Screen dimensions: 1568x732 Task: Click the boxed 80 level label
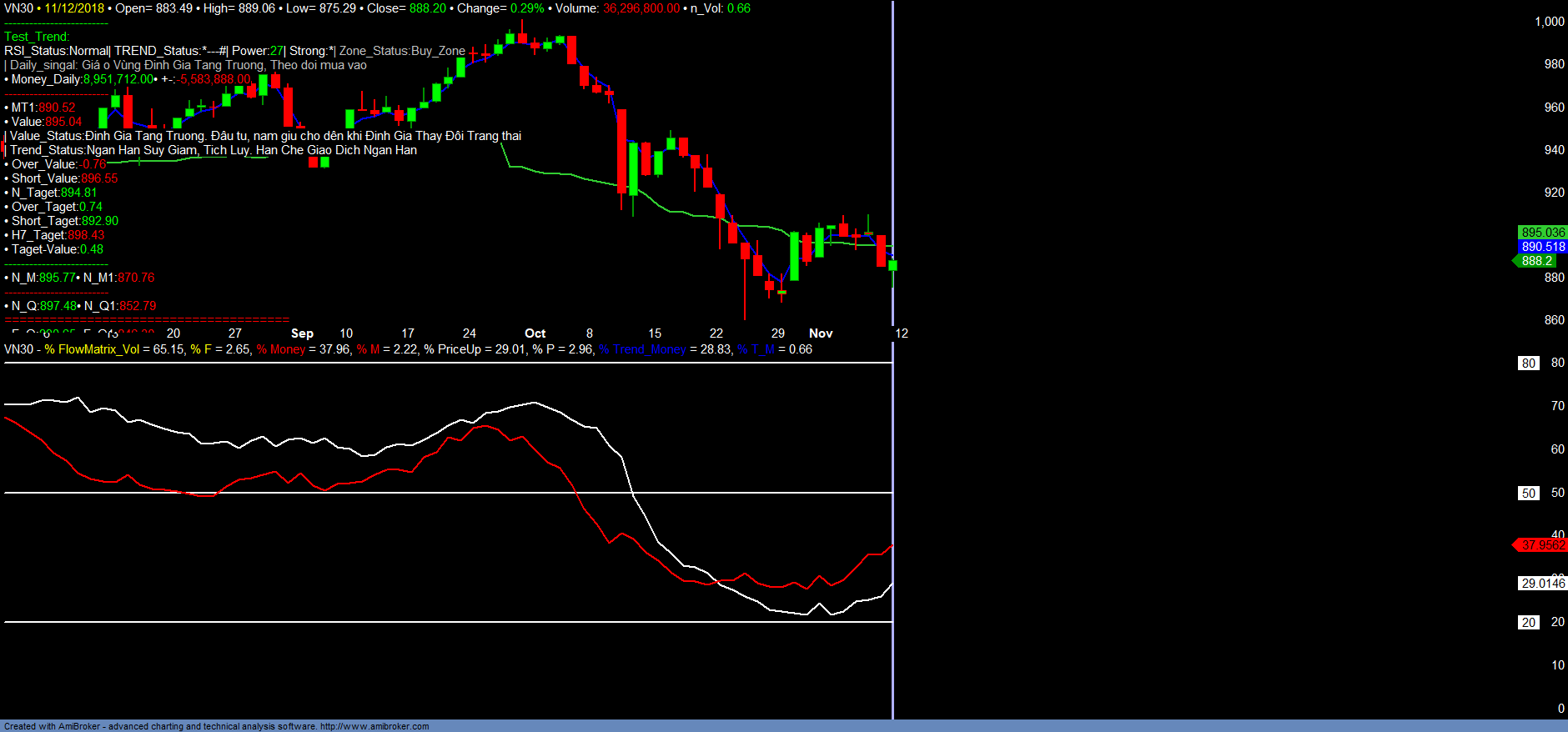pos(1528,363)
